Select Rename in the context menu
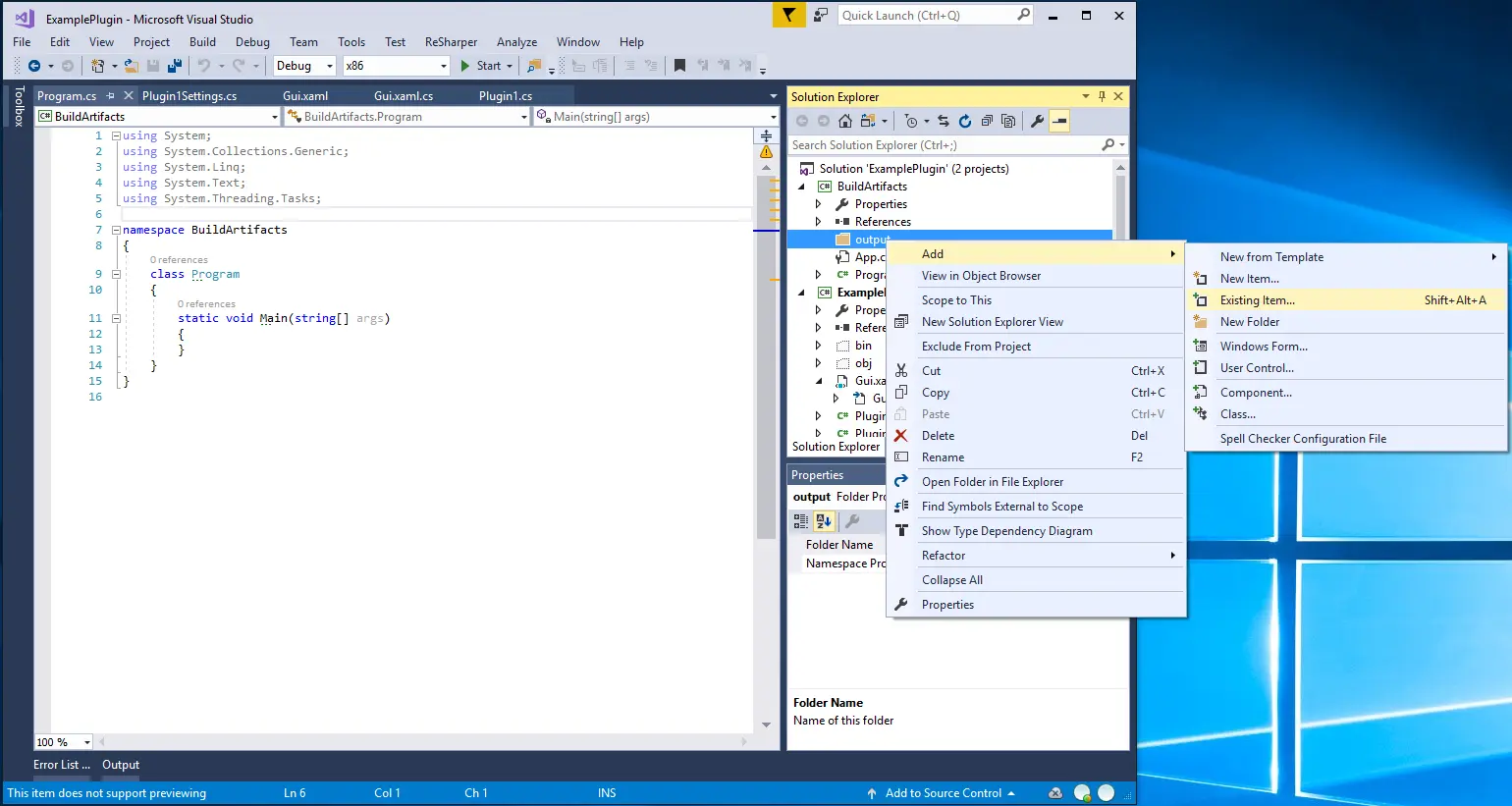1512x806 pixels. tap(1036, 457)
